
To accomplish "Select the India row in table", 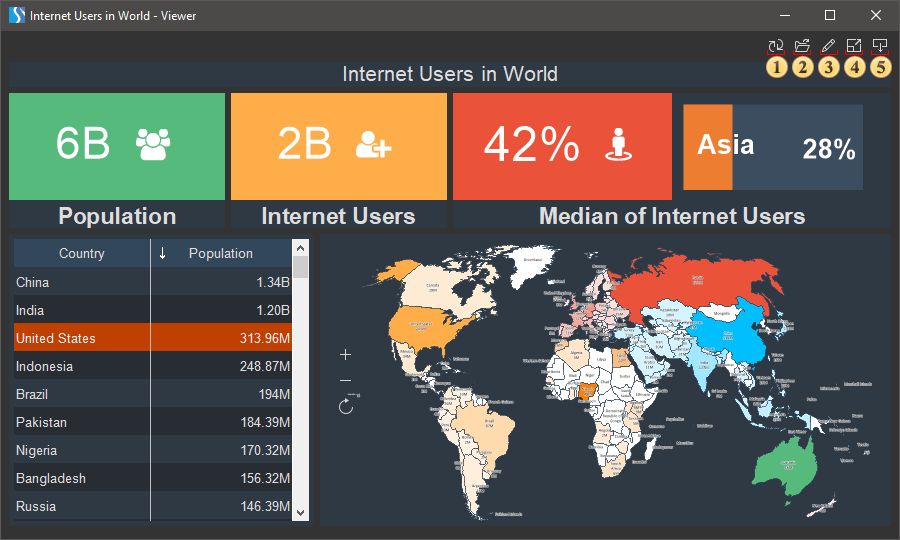I will [x=150, y=310].
